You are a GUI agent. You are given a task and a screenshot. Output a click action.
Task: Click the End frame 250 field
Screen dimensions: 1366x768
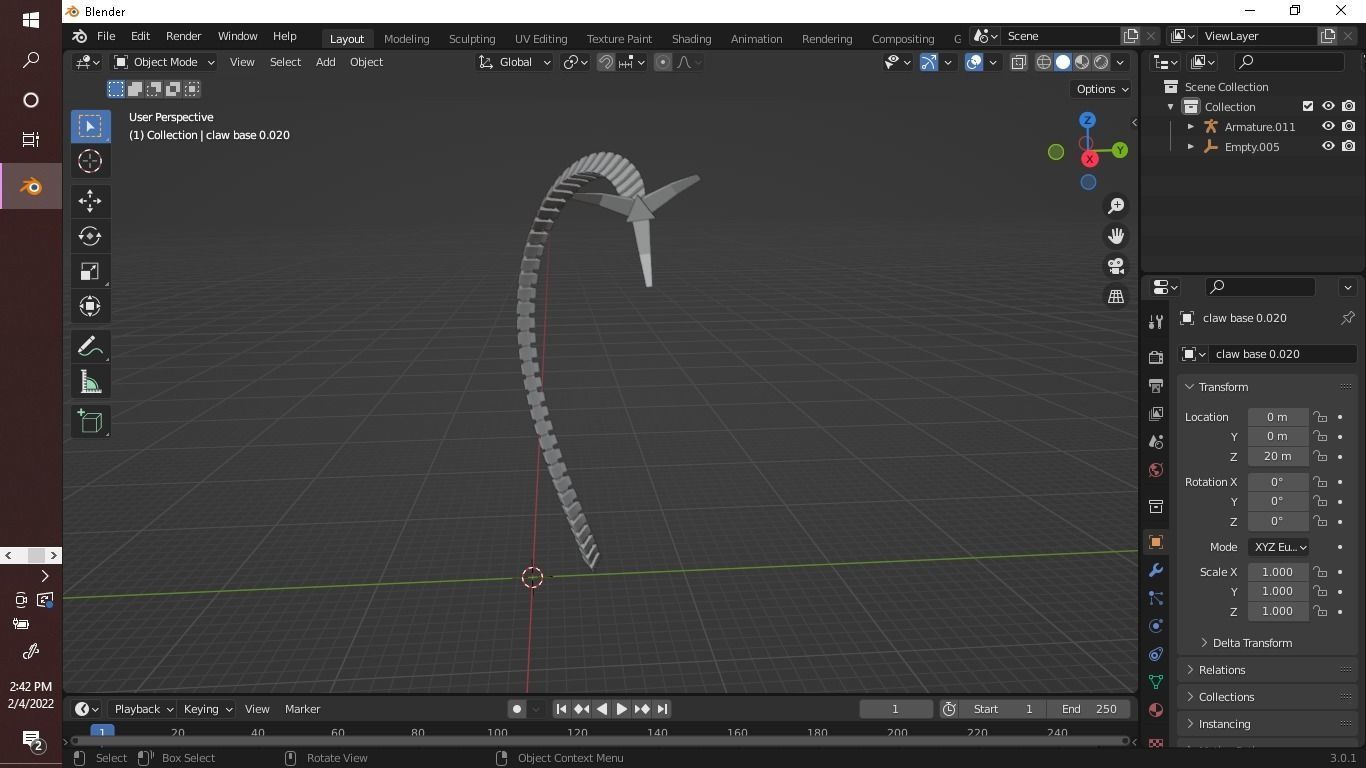click(1089, 709)
